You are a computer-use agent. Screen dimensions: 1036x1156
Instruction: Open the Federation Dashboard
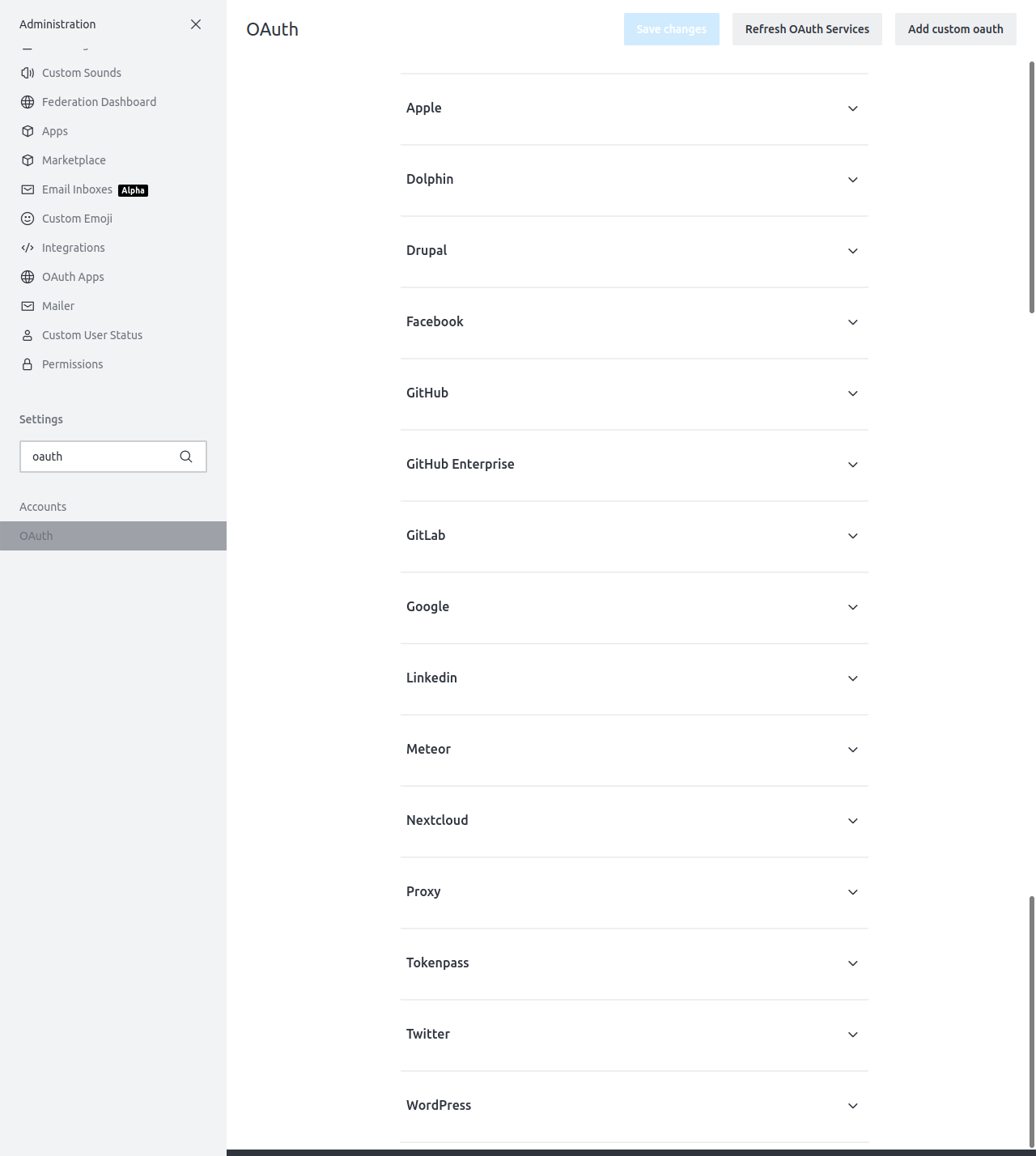[99, 101]
